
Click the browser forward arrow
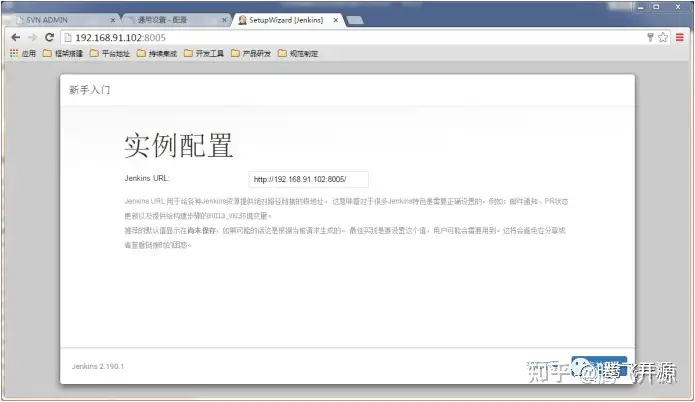tap(32, 38)
